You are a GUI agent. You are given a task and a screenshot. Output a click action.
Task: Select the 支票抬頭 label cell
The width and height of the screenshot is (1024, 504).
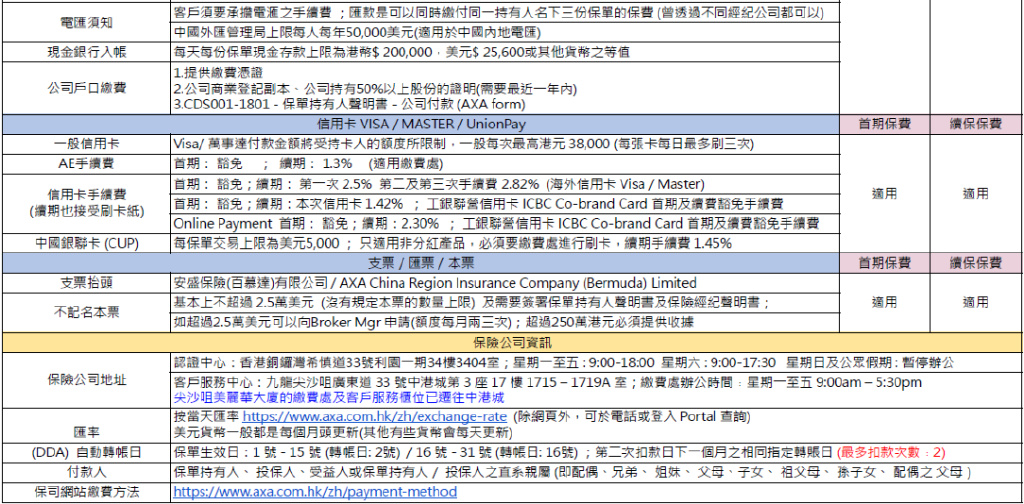tap(85, 283)
